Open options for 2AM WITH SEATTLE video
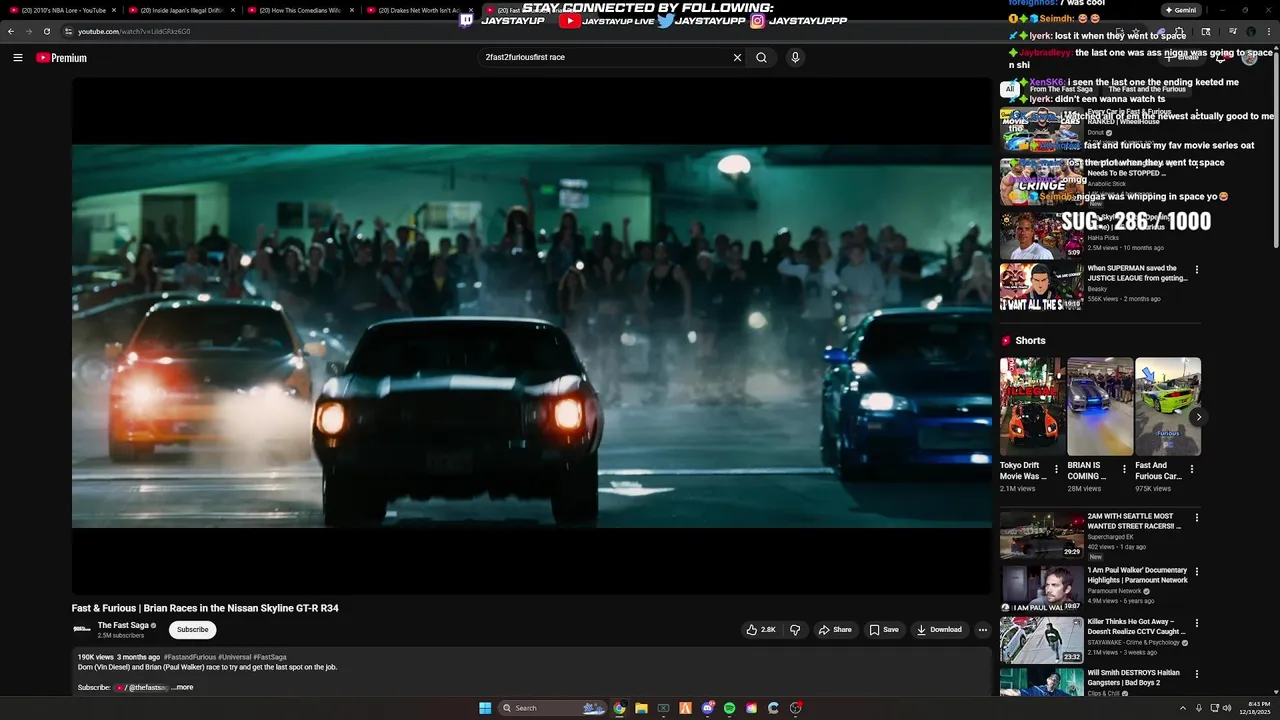1280x720 pixels. click(1197, 518)
